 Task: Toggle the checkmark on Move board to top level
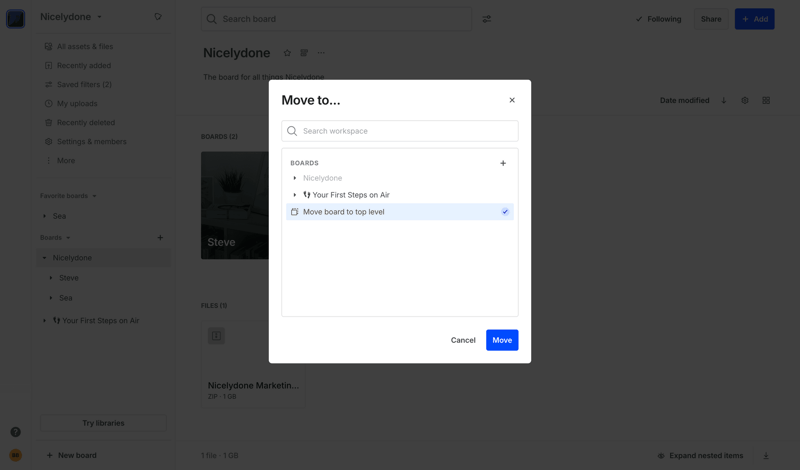point(505,212)
